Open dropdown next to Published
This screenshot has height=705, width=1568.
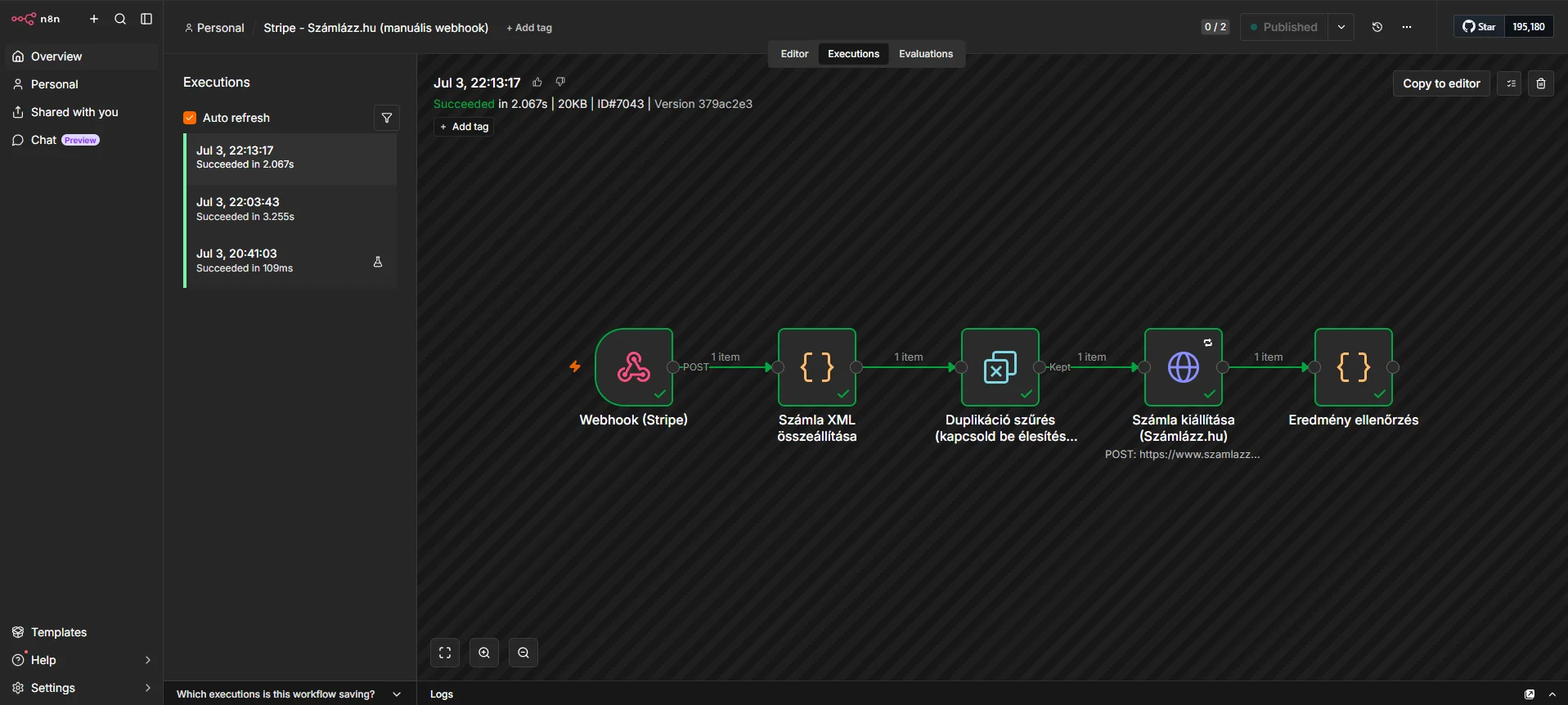pyautogui.click(x=1341, y=27)
